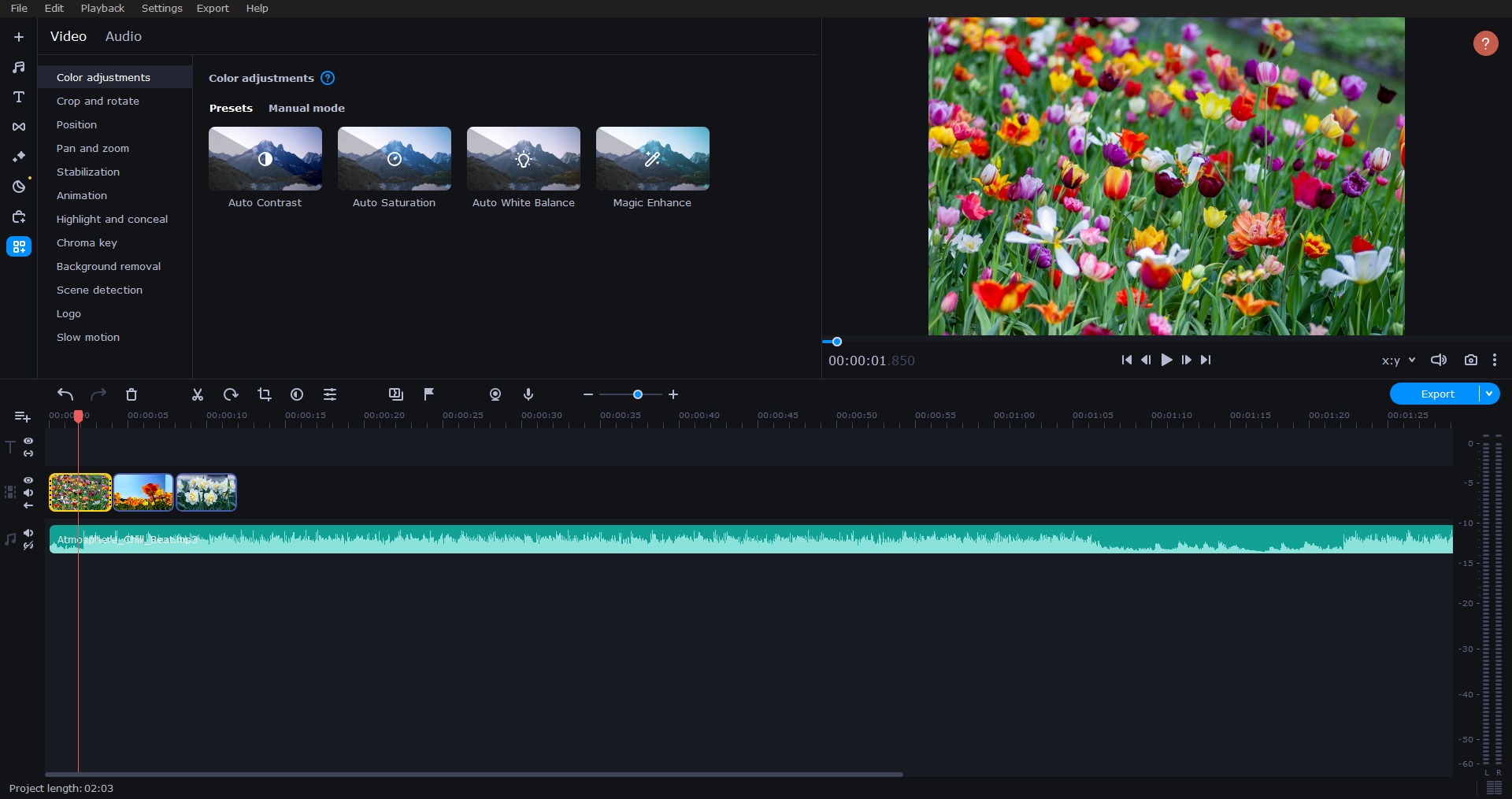Click the Rotate clip icon
1512x799 pixels.
click(x=231, y=394)
